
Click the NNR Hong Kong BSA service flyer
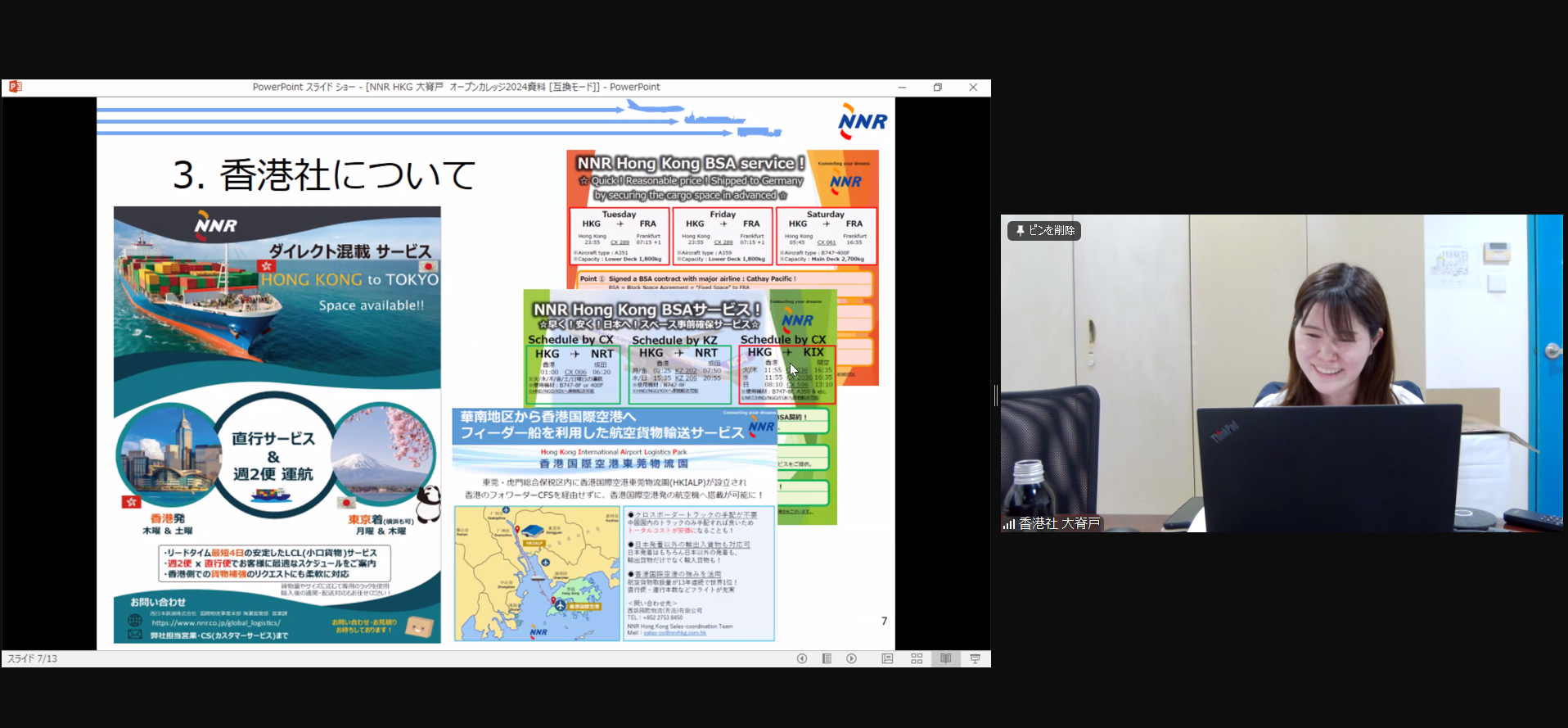[x=723, y=219]
